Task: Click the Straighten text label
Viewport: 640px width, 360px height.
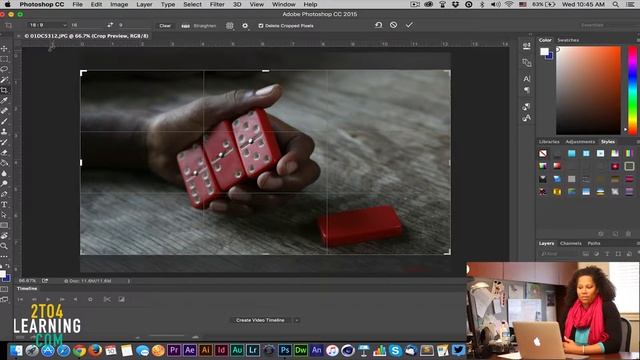Action: 205,26
